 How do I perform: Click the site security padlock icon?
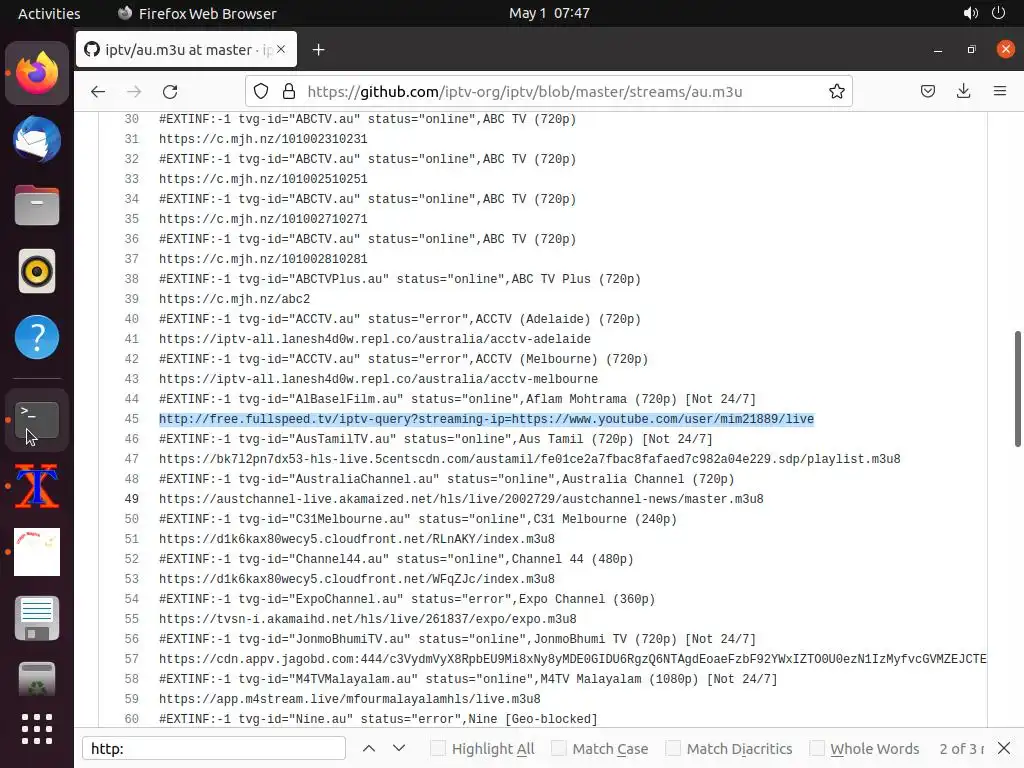(289, 91)
